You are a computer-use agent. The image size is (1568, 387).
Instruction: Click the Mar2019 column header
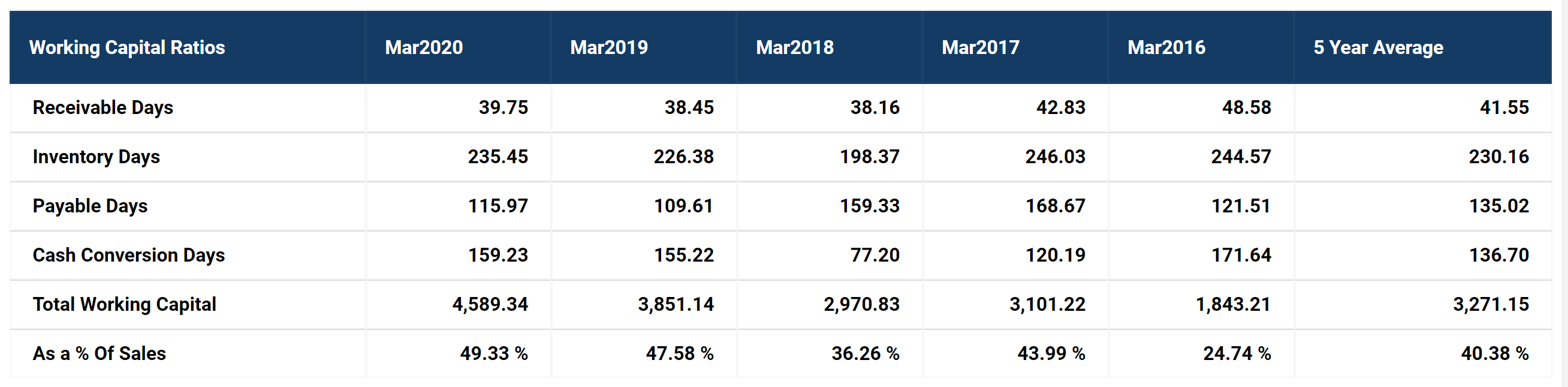[609, 47]
